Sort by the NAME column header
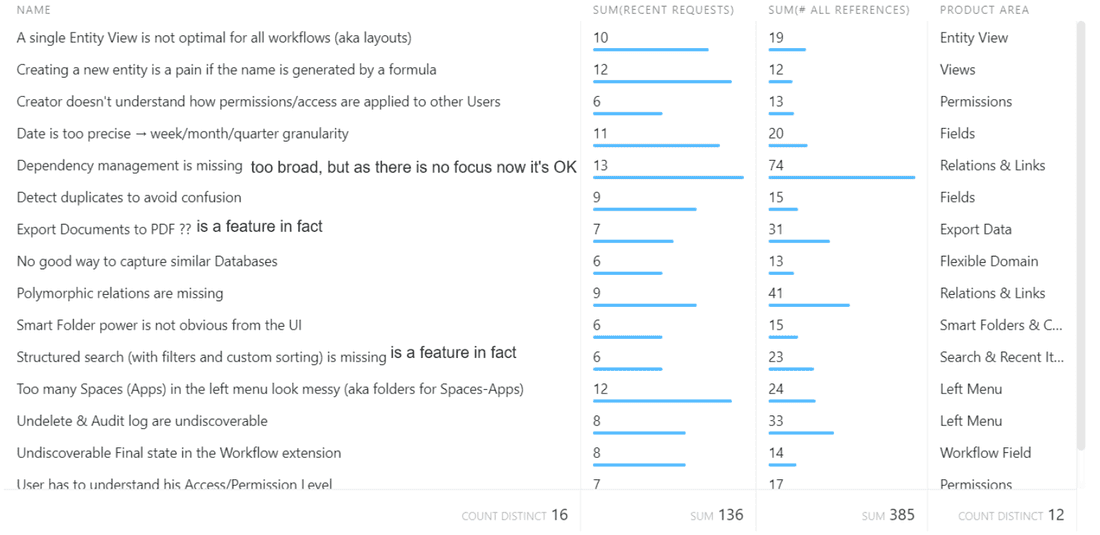1100x535 pixels. pos(34,10)
